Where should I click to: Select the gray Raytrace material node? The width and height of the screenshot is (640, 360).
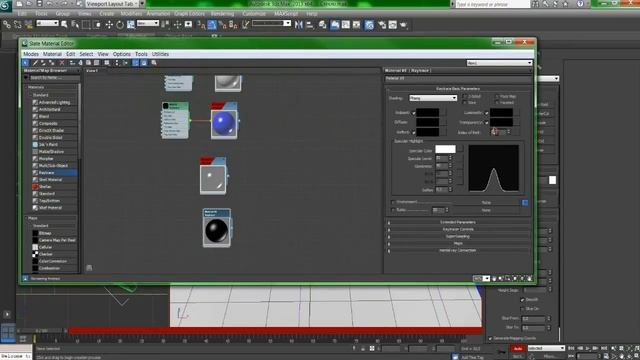[x=213, y=176]
